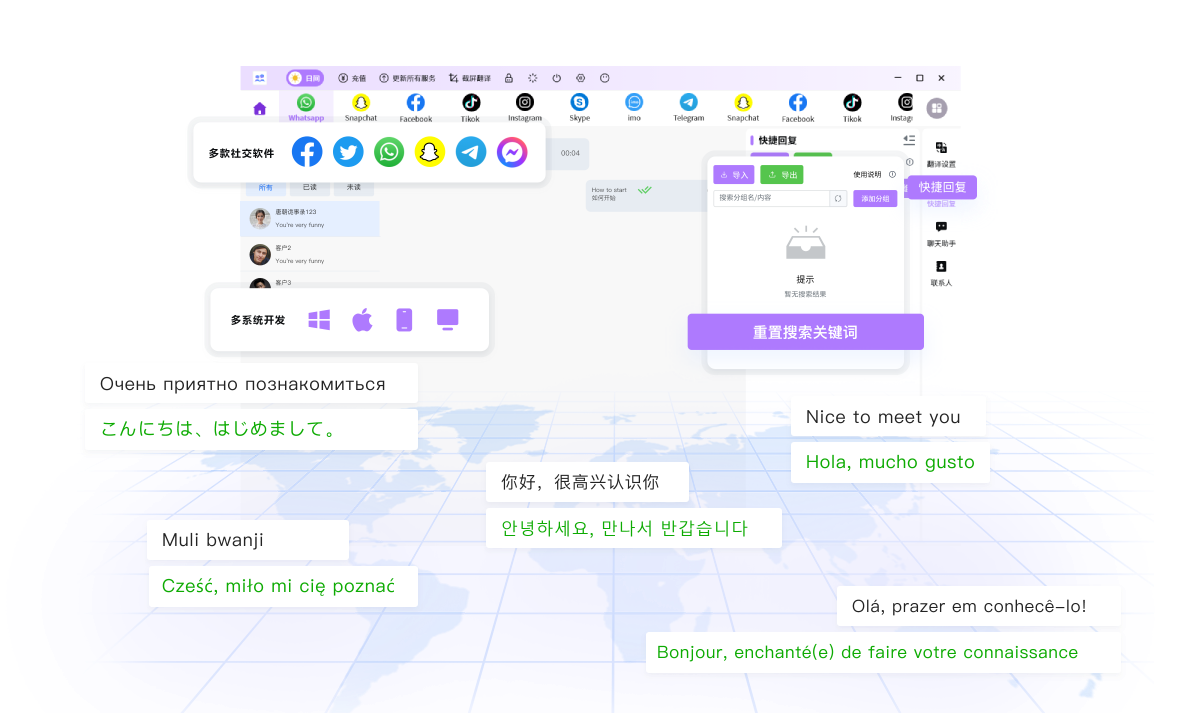Screen dimensions: 1200x713
Task: Select the 未读 chat filter tab
Action: coord(354,187)
